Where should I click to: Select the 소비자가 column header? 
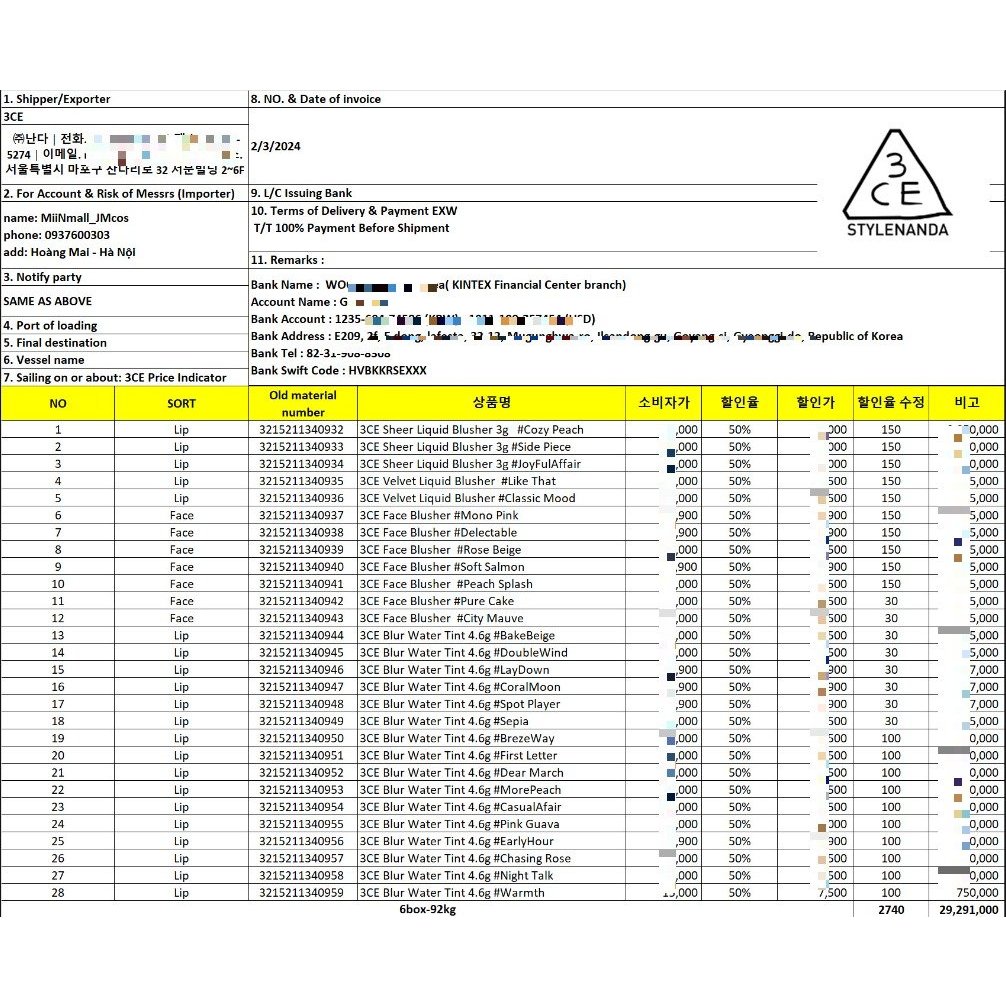click(663, 404)
